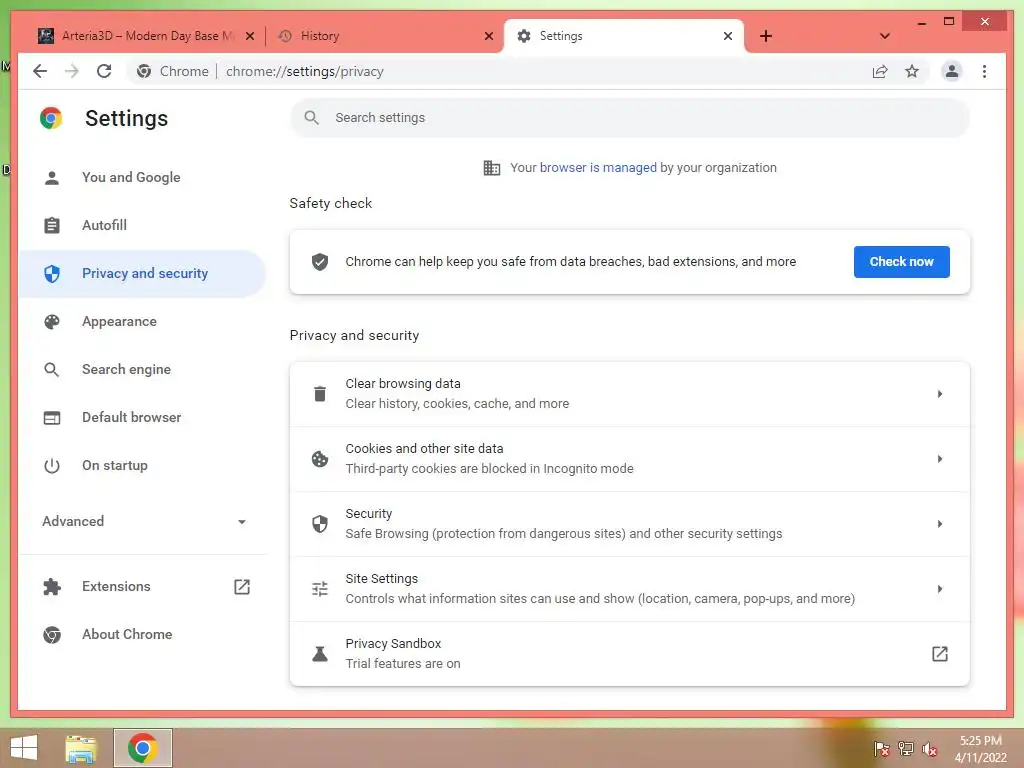The height and width of the screenshot is (768, 1024).
Task: Share this page via the share icon
Action: coord(880,71)
